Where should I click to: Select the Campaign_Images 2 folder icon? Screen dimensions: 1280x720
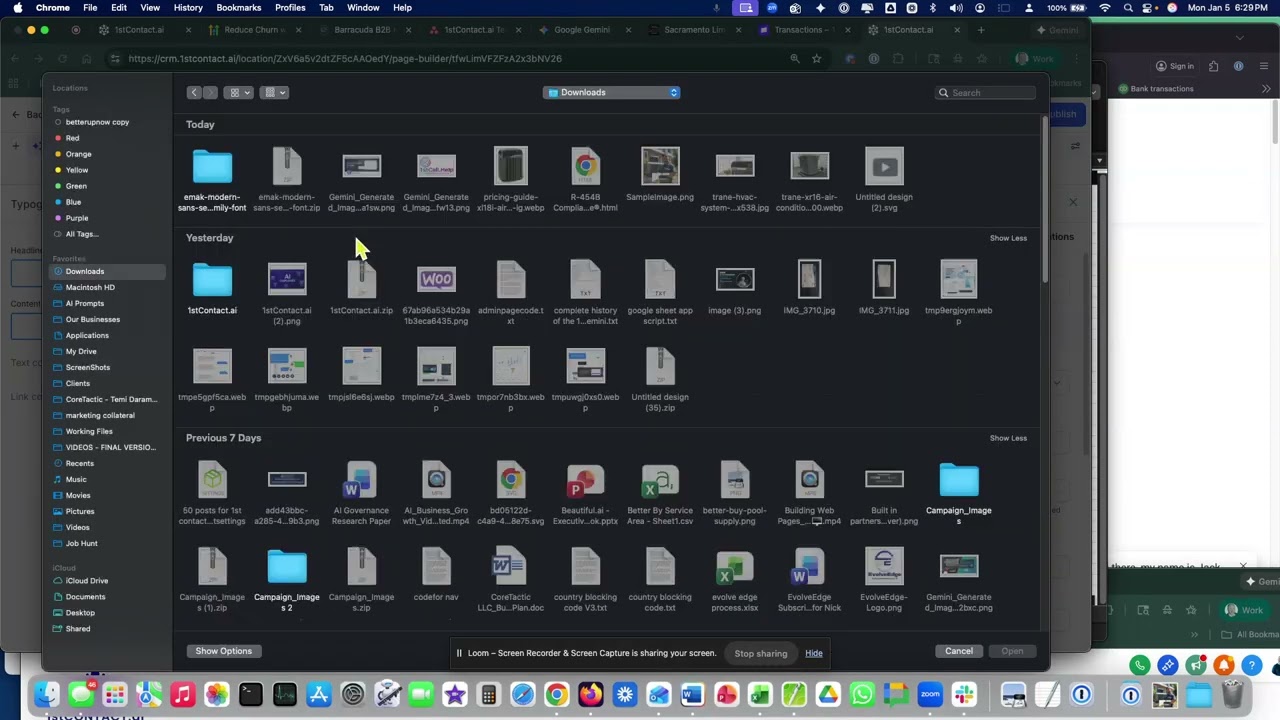(x=287, y=567)
